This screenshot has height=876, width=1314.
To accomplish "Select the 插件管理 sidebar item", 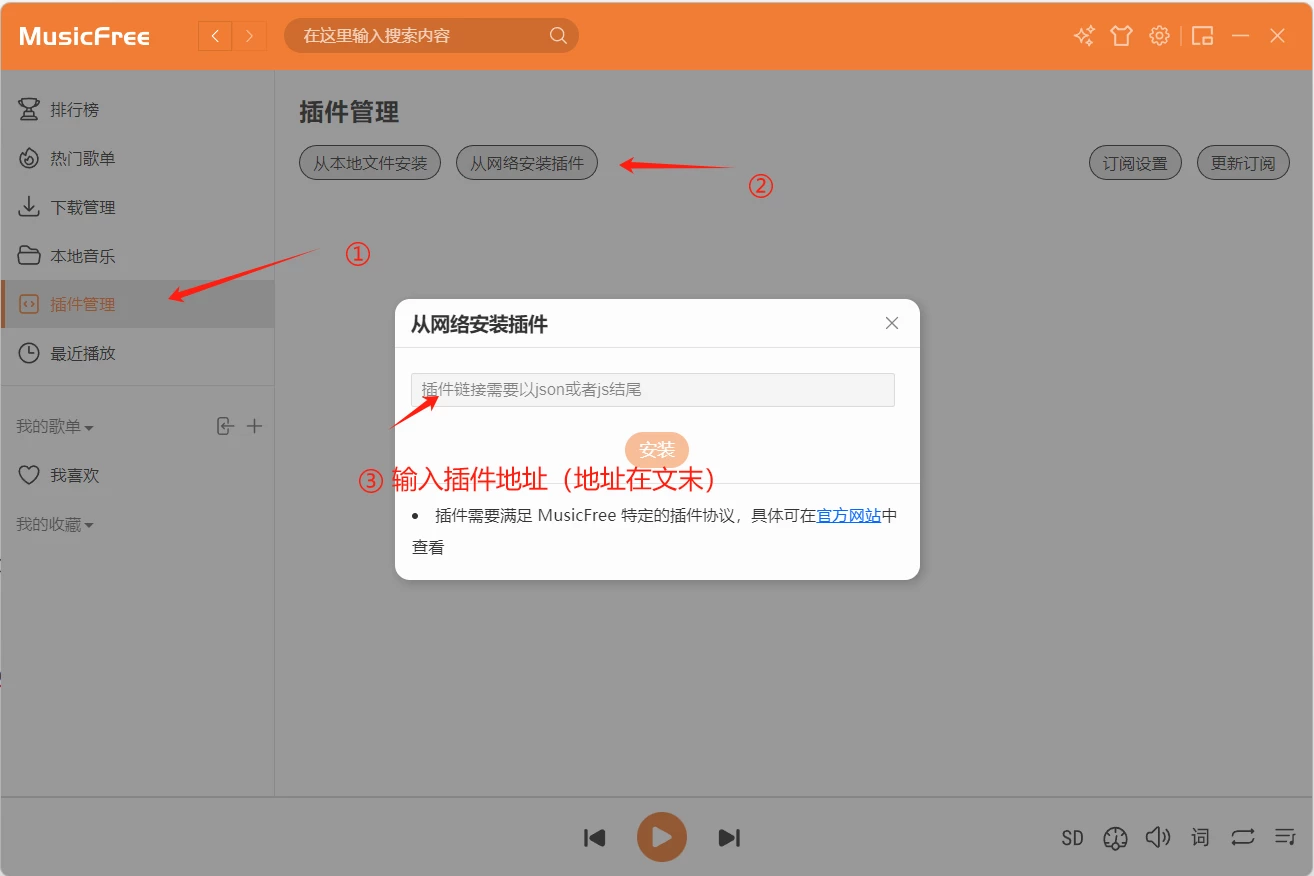I will [x=137, y=304].
